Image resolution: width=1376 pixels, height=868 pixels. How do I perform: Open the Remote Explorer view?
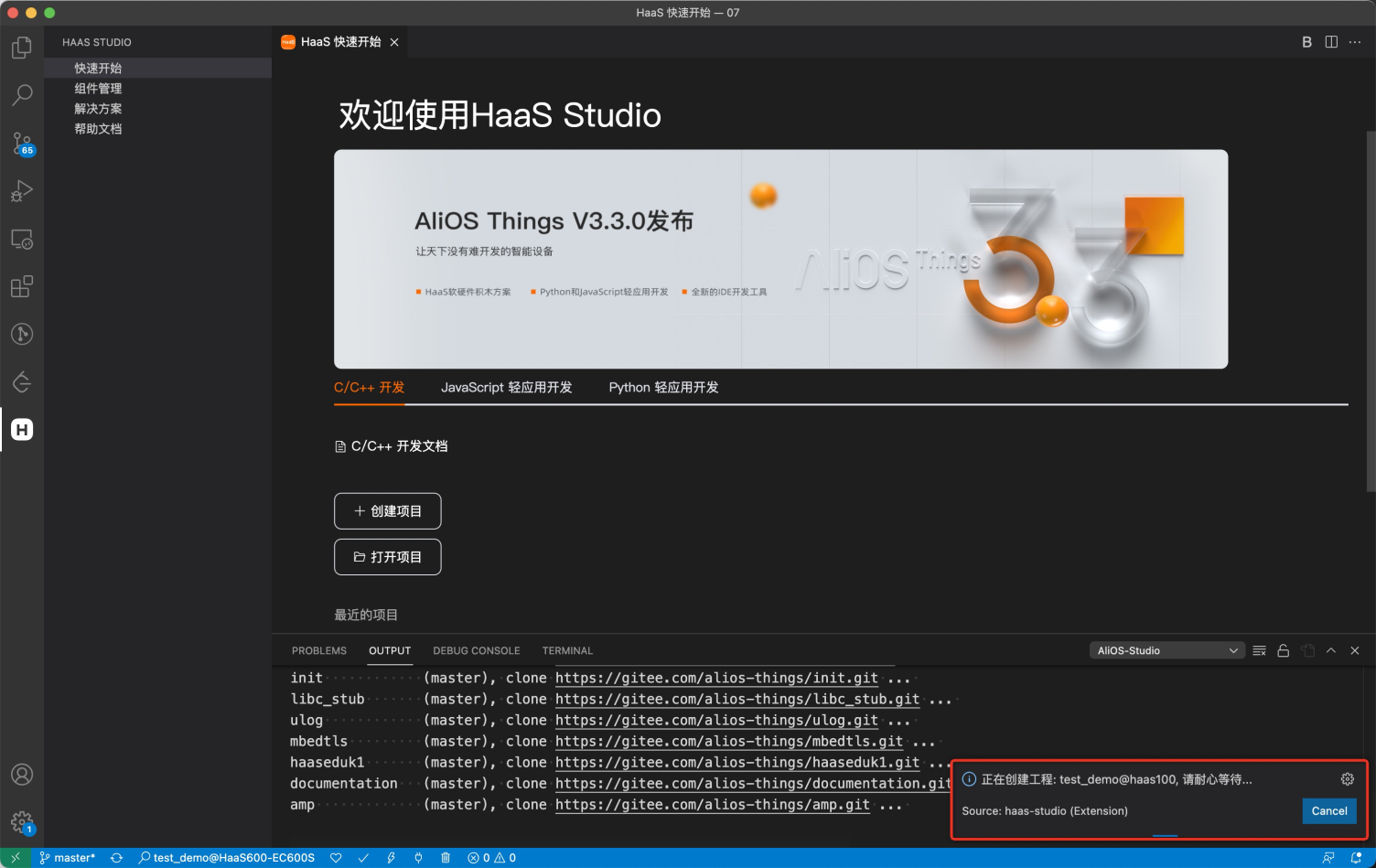pos(22,240)
